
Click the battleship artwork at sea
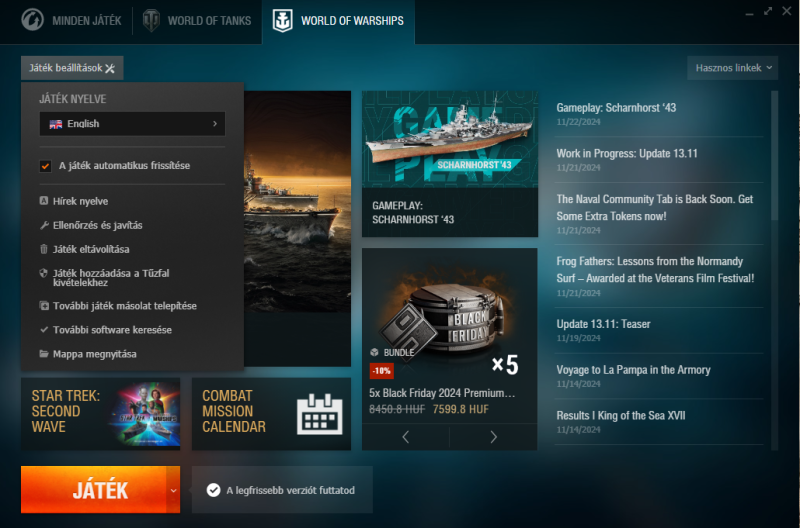pyautogui.click(x=297, y=202)
